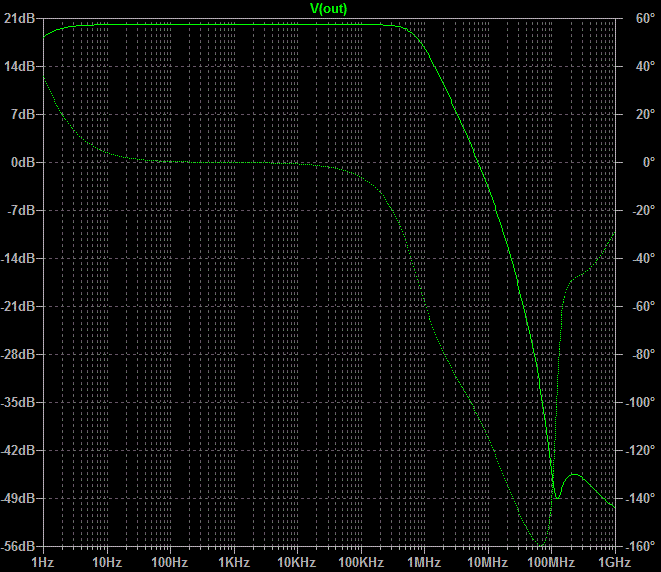Click the -35dB magnitude axis label

18,403
